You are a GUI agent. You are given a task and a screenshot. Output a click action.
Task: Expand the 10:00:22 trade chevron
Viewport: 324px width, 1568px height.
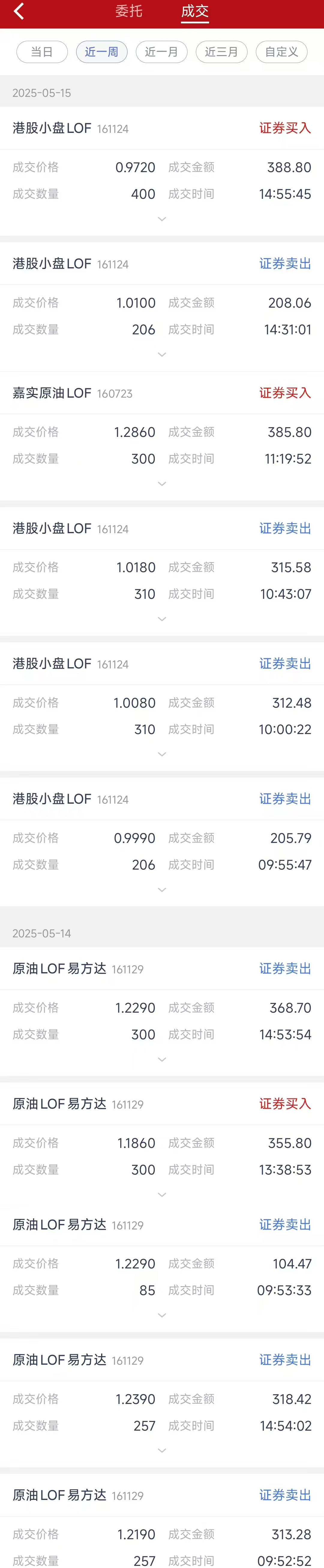162,754
